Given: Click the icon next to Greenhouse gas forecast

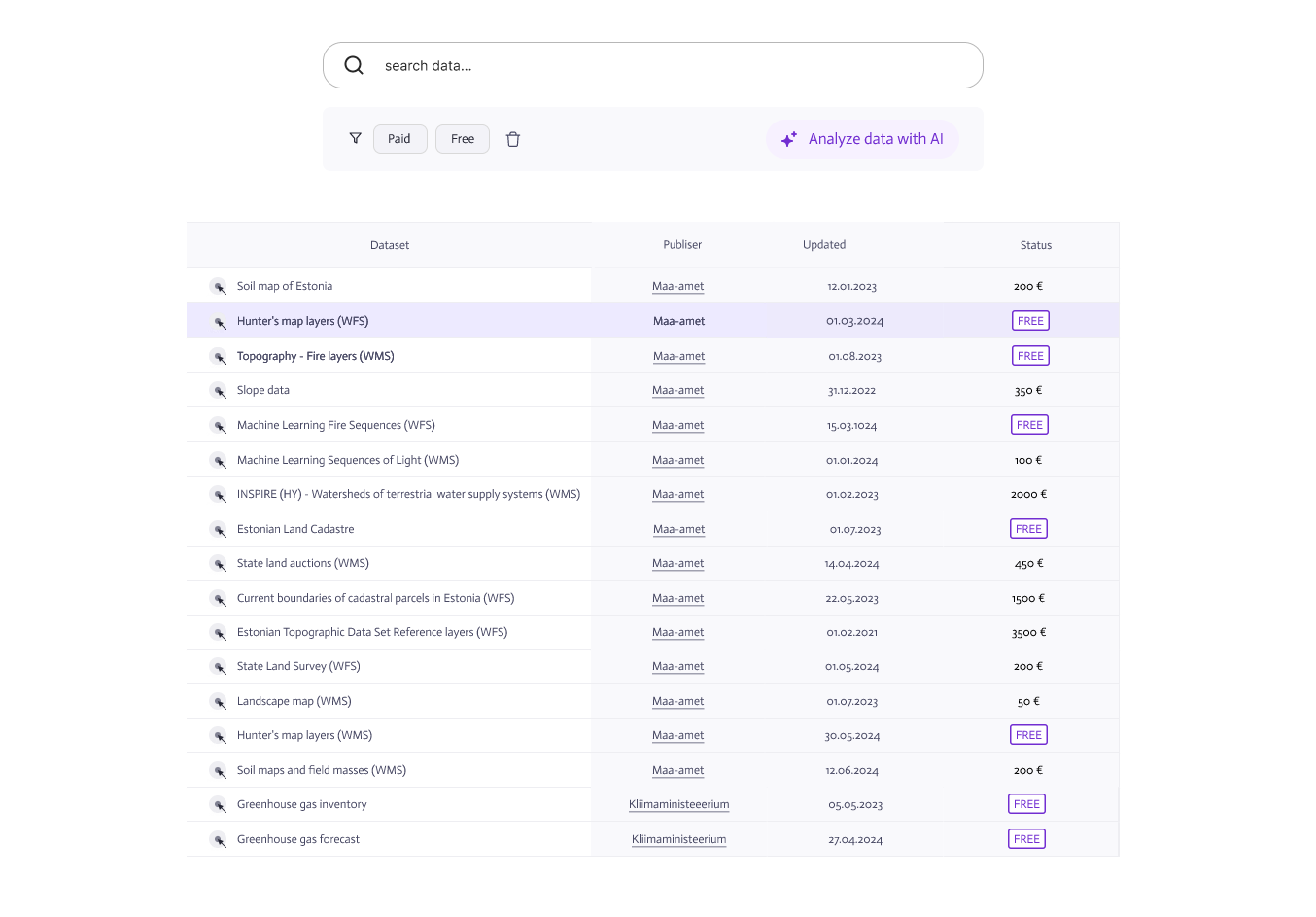Looking at the screenshot, I should [219, 839].
